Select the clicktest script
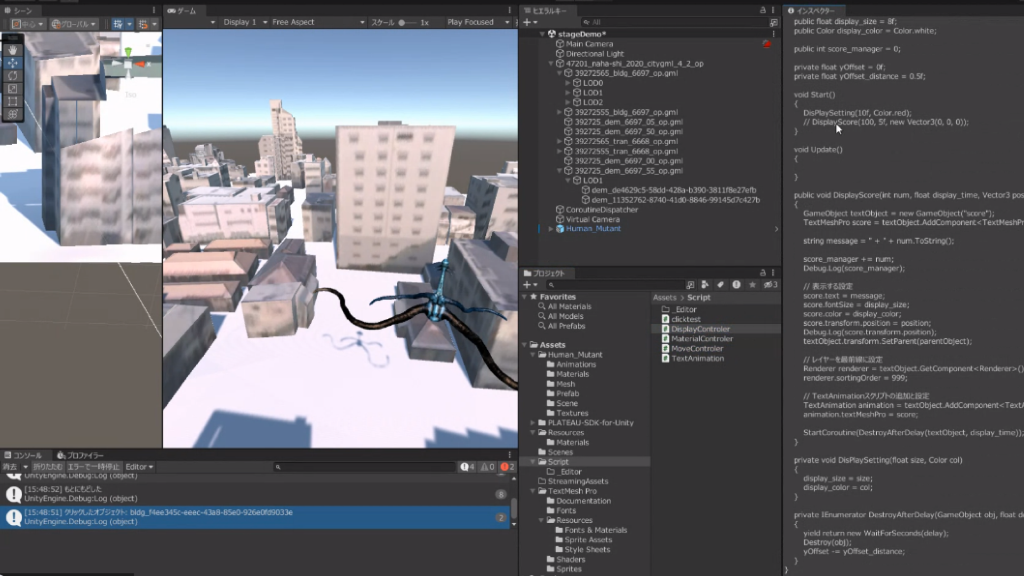1024x576 pixels. click(686, 319)
